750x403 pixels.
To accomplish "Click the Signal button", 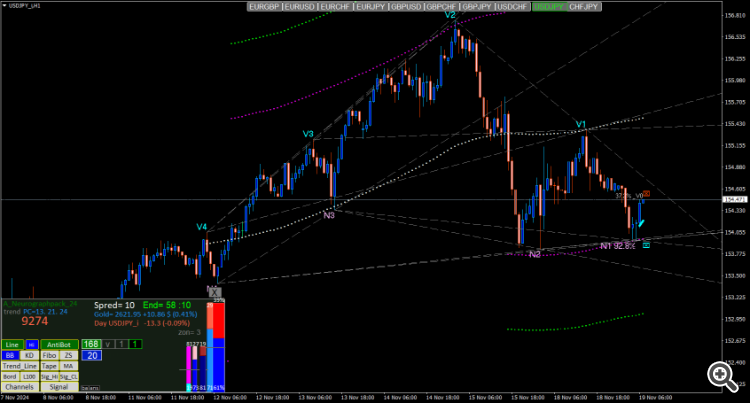I will tap(60, 387).
